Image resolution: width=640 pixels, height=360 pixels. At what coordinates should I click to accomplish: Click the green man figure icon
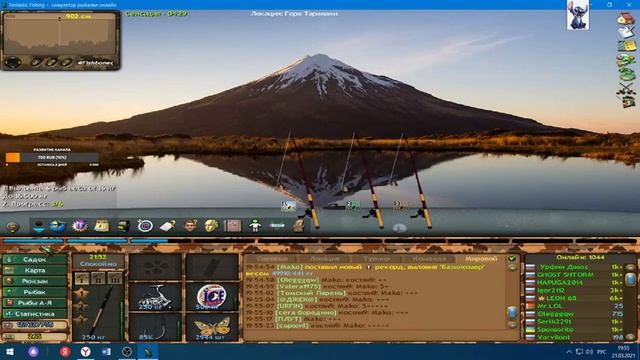click(255, 225)
